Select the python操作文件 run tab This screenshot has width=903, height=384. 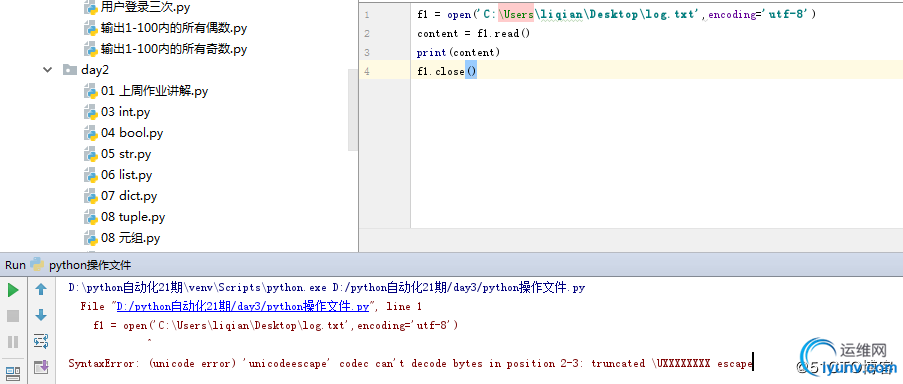[90, 265]
